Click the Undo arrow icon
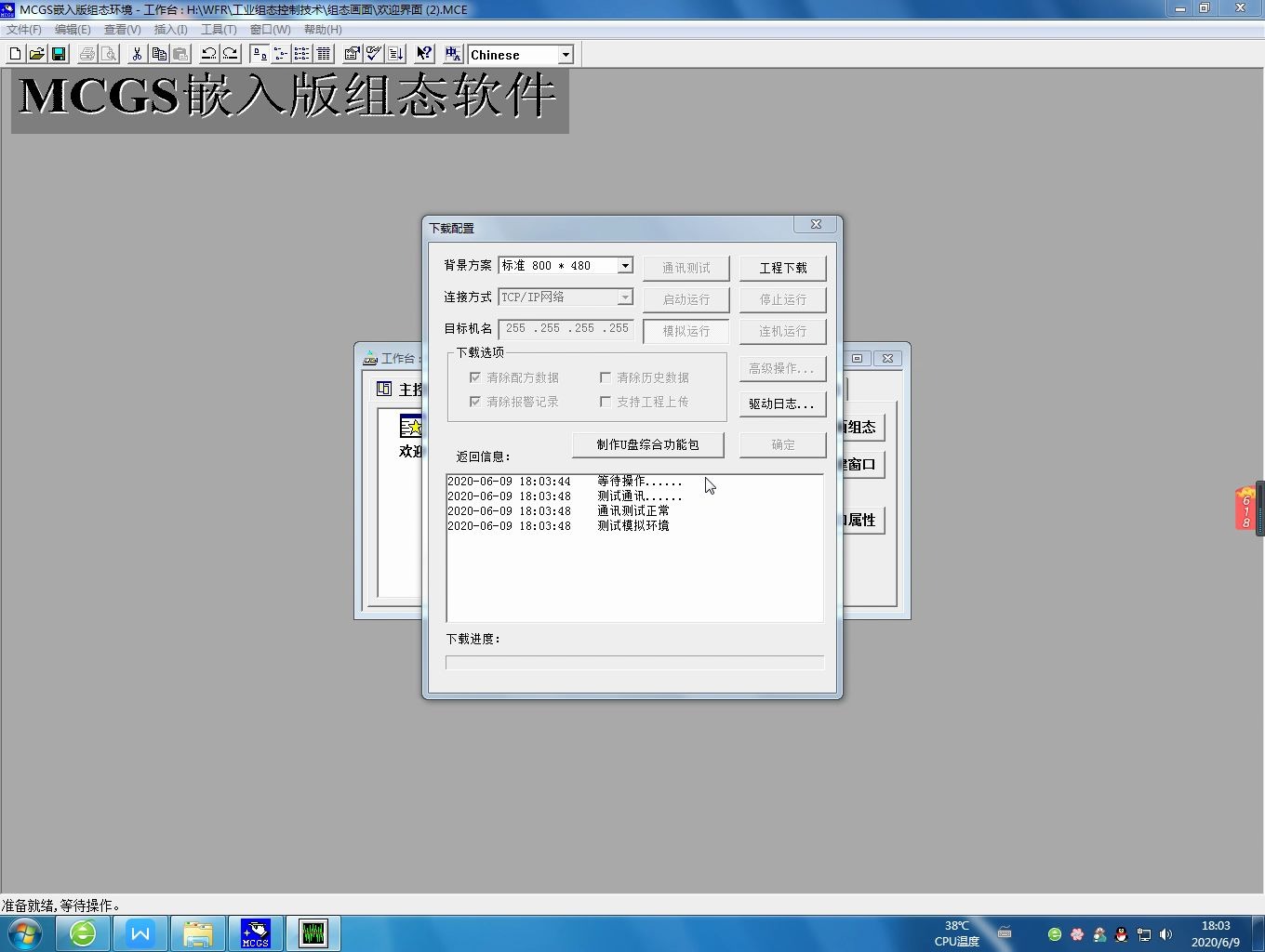1265x952 pixels. (208, 54)
